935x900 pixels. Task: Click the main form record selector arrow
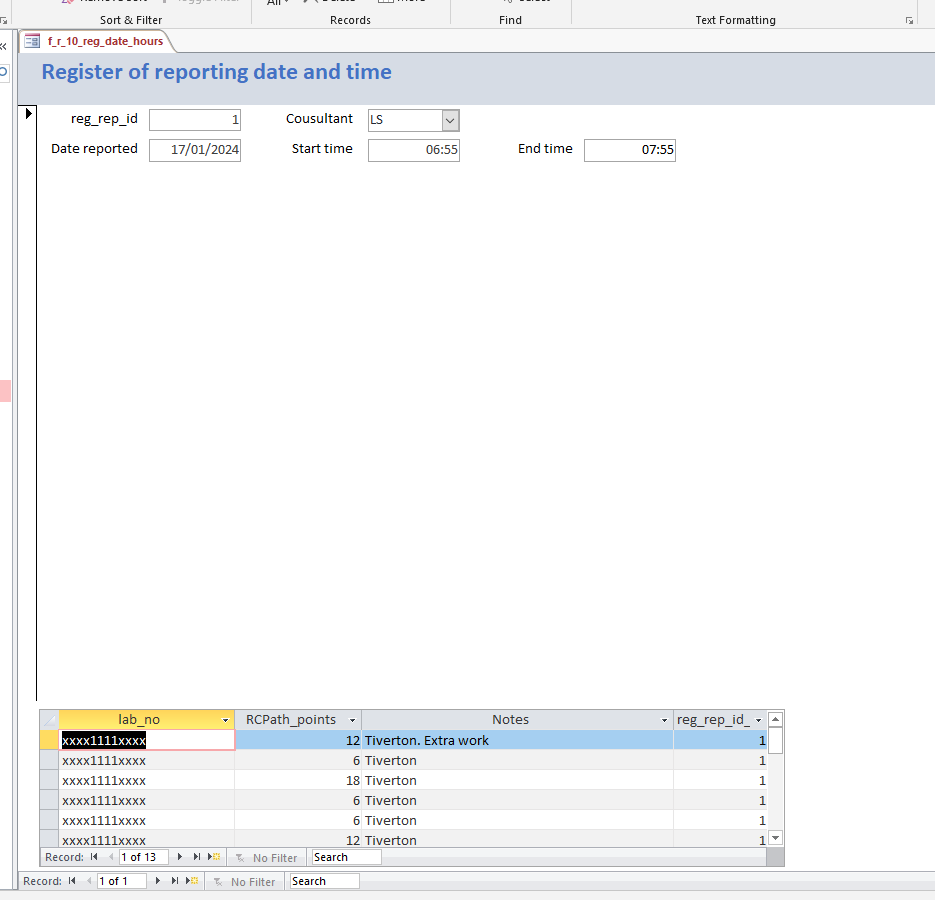28,113
